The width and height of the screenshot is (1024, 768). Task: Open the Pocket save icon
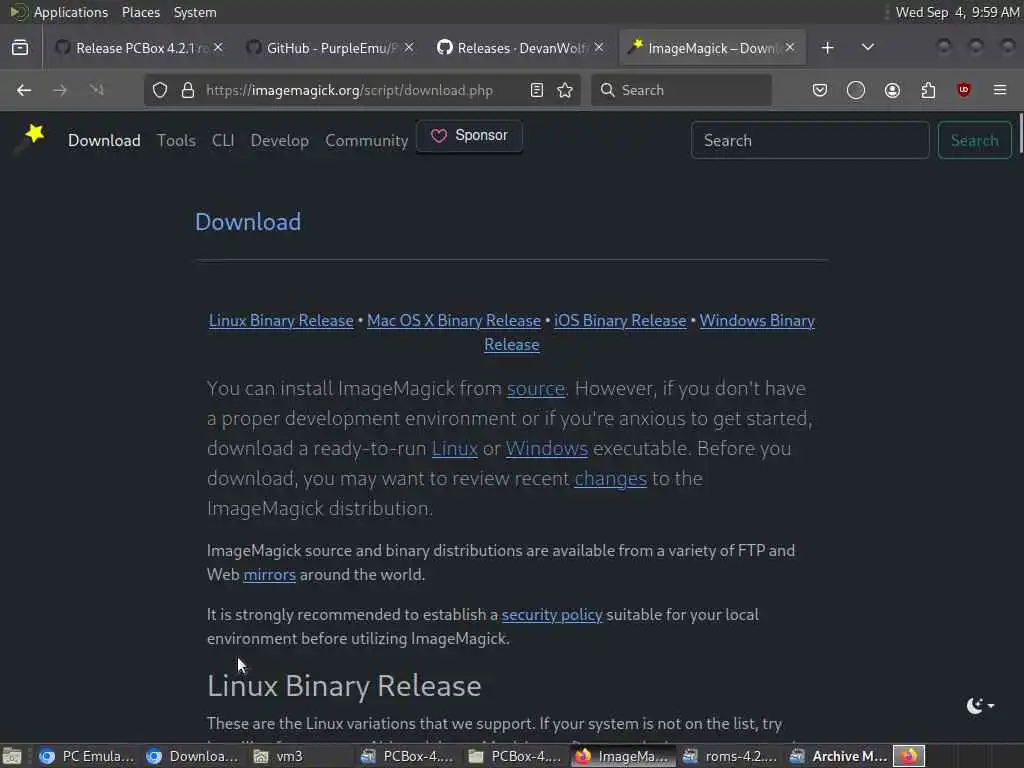[x=820, y=90]
